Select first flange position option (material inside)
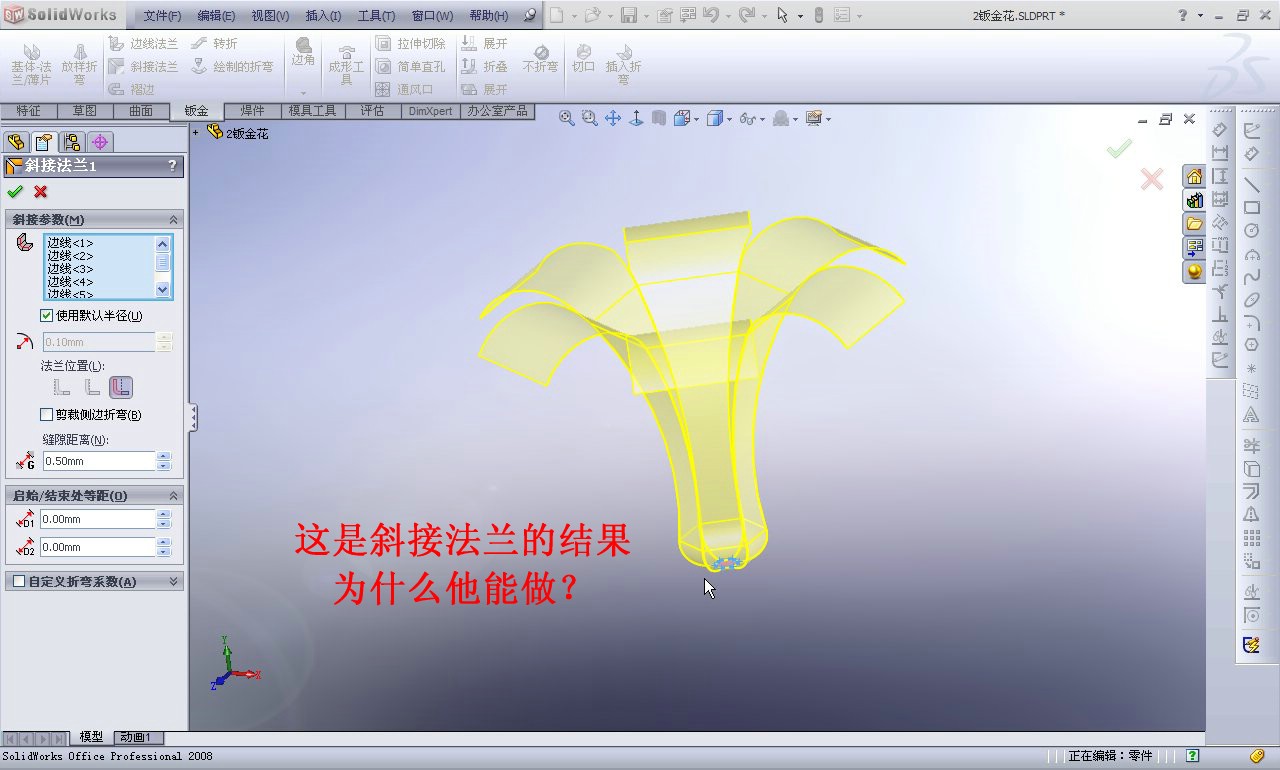This screenshot has height=770, width=1280. pyautogui.click(x=61, y=387)
